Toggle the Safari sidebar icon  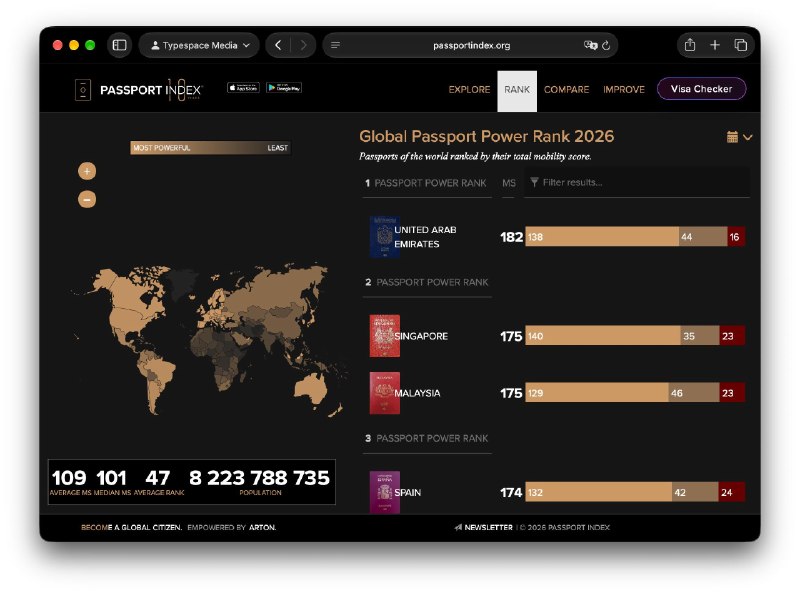click(x=119, y=45)
